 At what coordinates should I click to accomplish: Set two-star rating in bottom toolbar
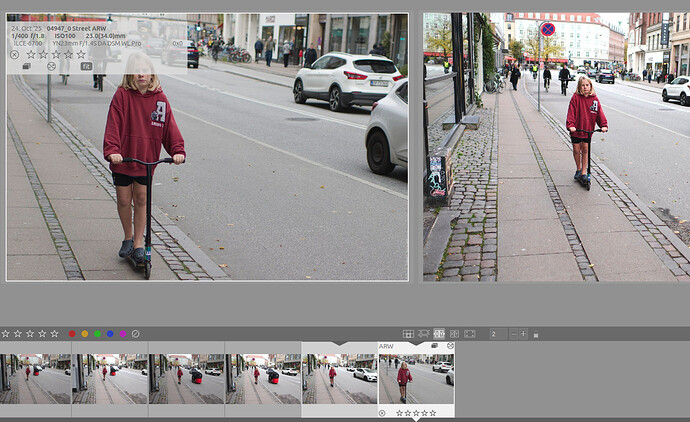click(x=18, y=334)
